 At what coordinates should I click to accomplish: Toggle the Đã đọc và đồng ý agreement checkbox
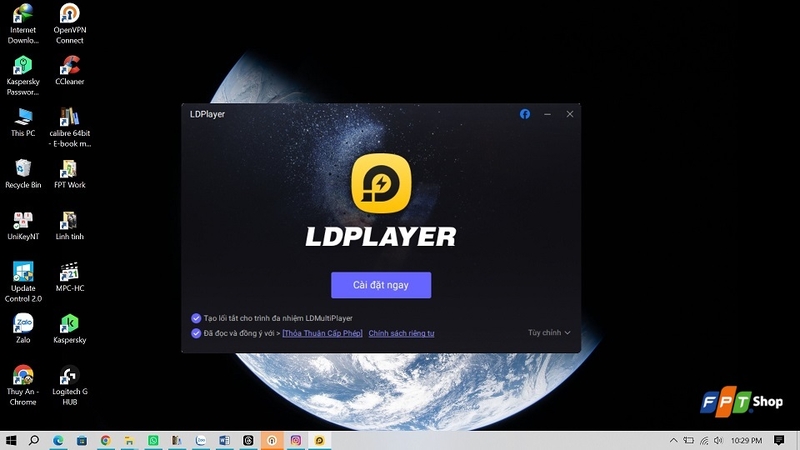(196, 333)
